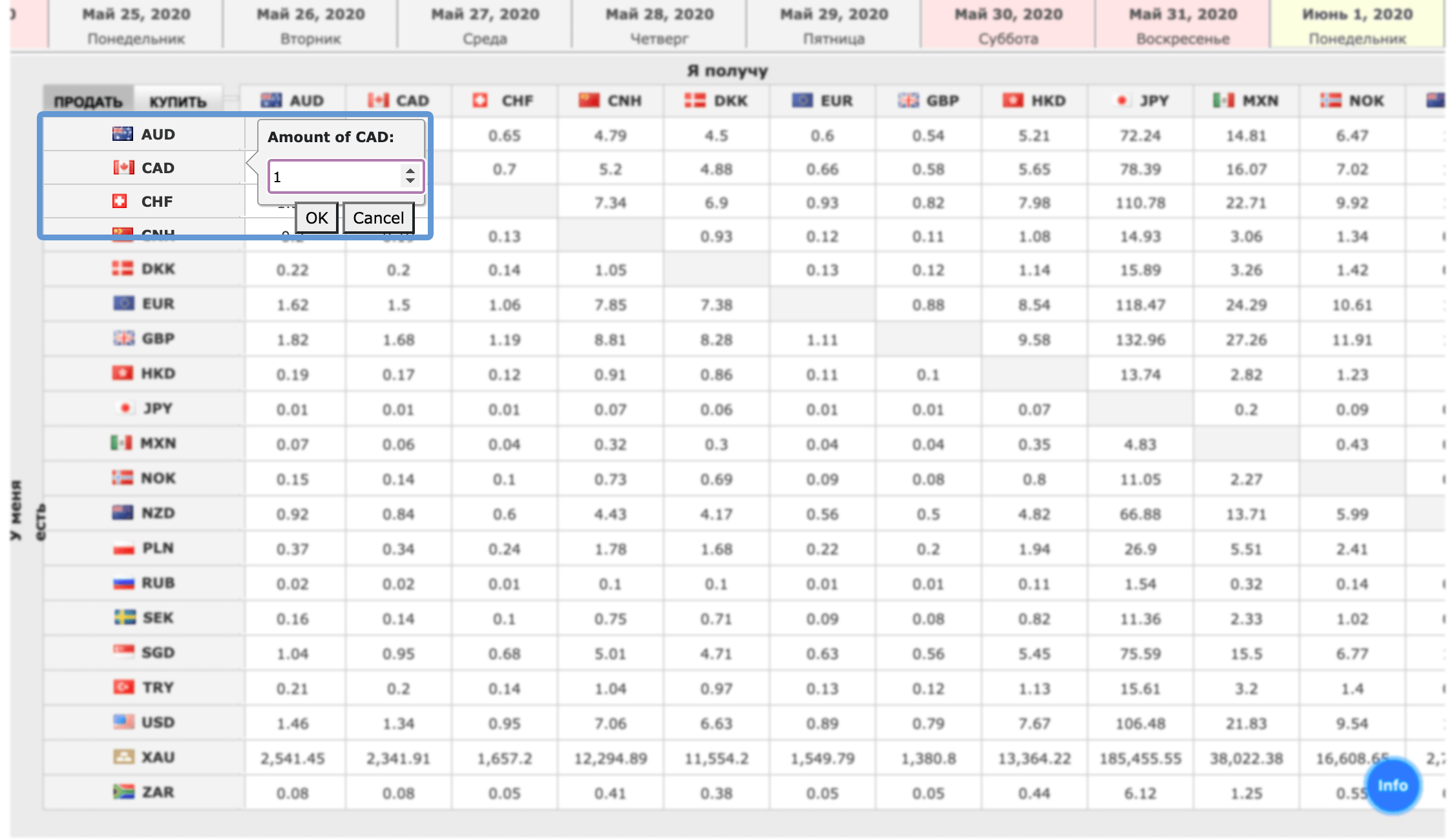Select the Июнь 1, 2020 date

coord(1356,25)
